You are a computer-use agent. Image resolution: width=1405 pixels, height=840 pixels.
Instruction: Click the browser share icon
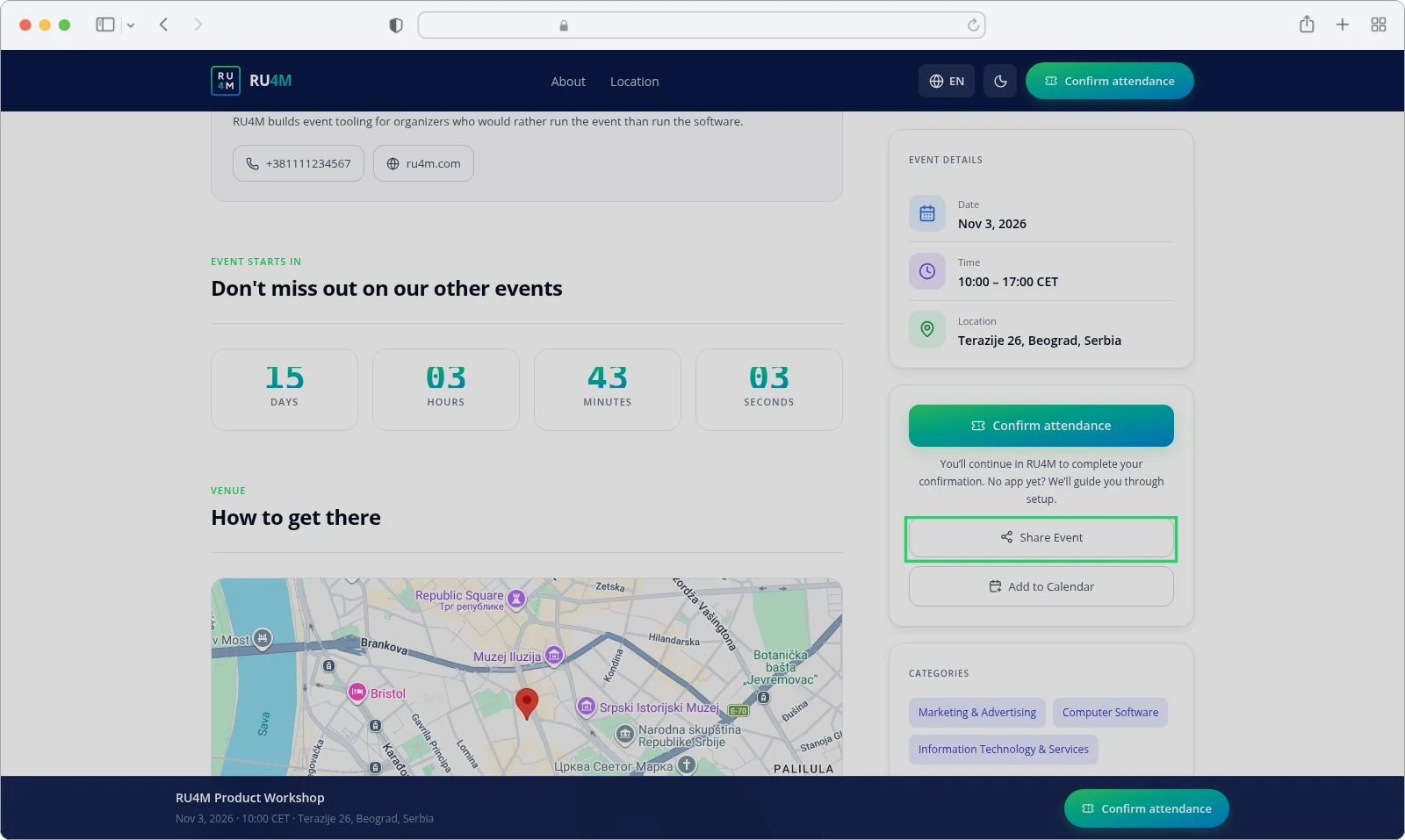1307,25
